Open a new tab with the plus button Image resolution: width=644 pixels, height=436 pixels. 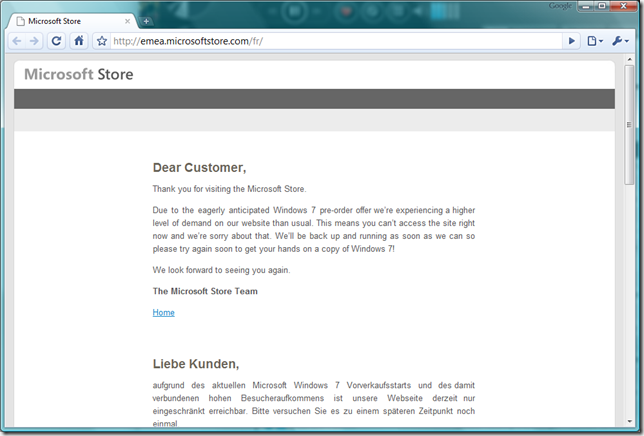pos(146,21)
